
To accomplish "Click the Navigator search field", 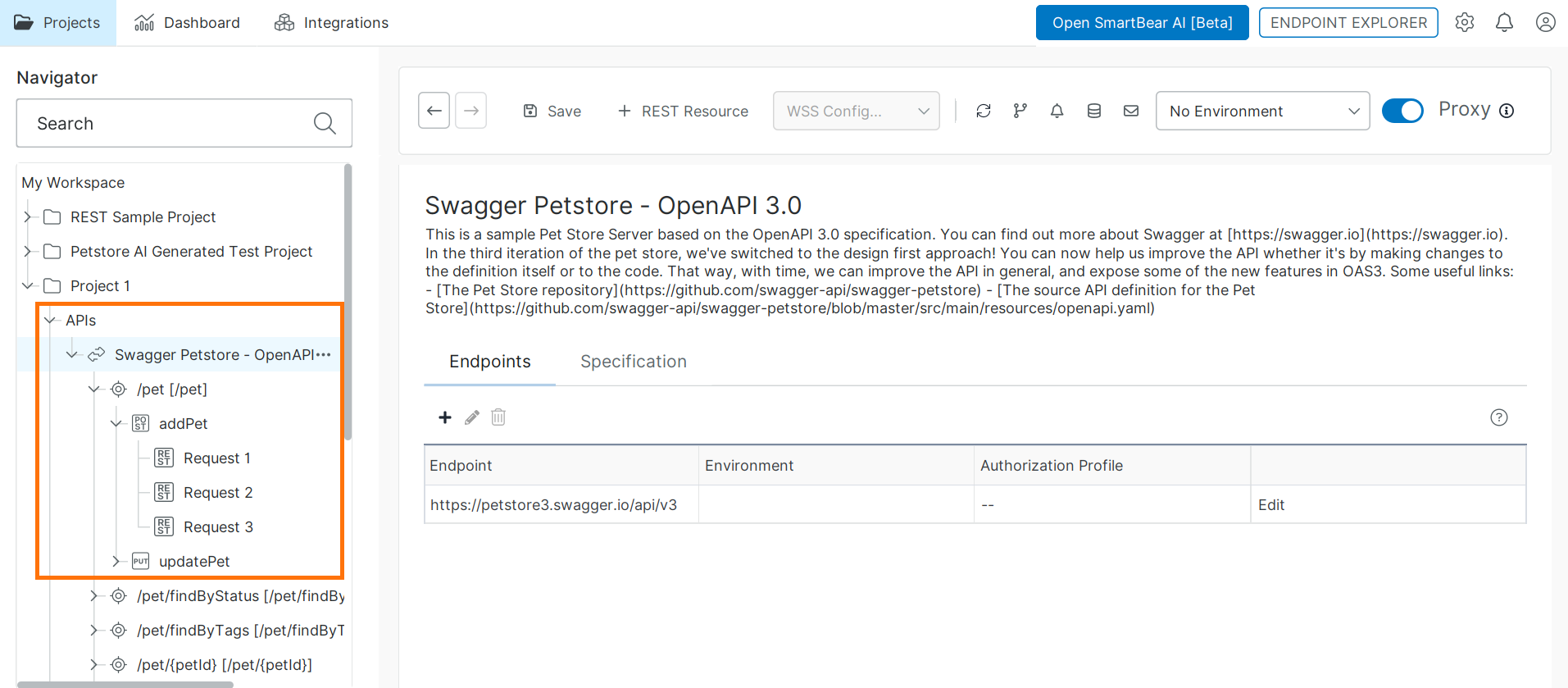I will point(184,123).
